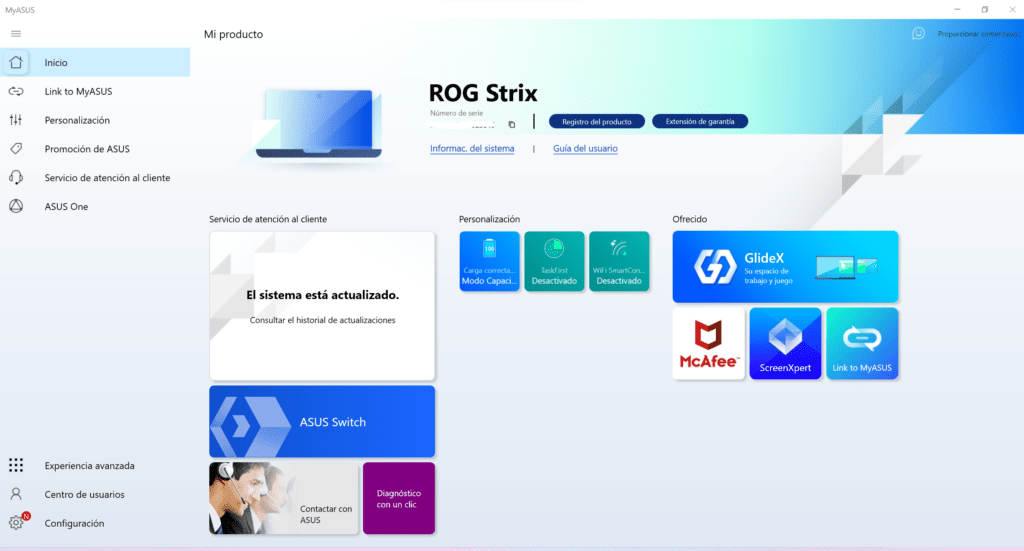
Task: Launch Diagnóstico con un clic
Action: coord(399,498)
